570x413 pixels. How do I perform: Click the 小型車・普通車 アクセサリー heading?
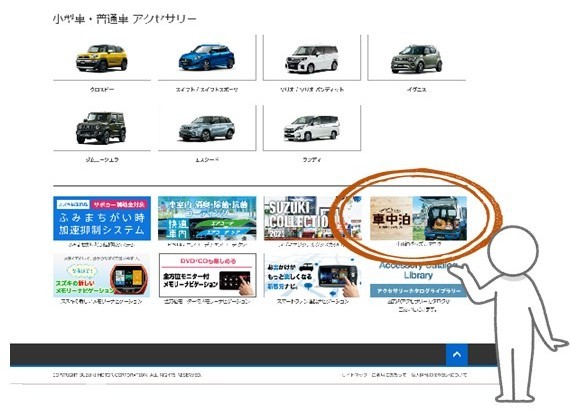124,19
